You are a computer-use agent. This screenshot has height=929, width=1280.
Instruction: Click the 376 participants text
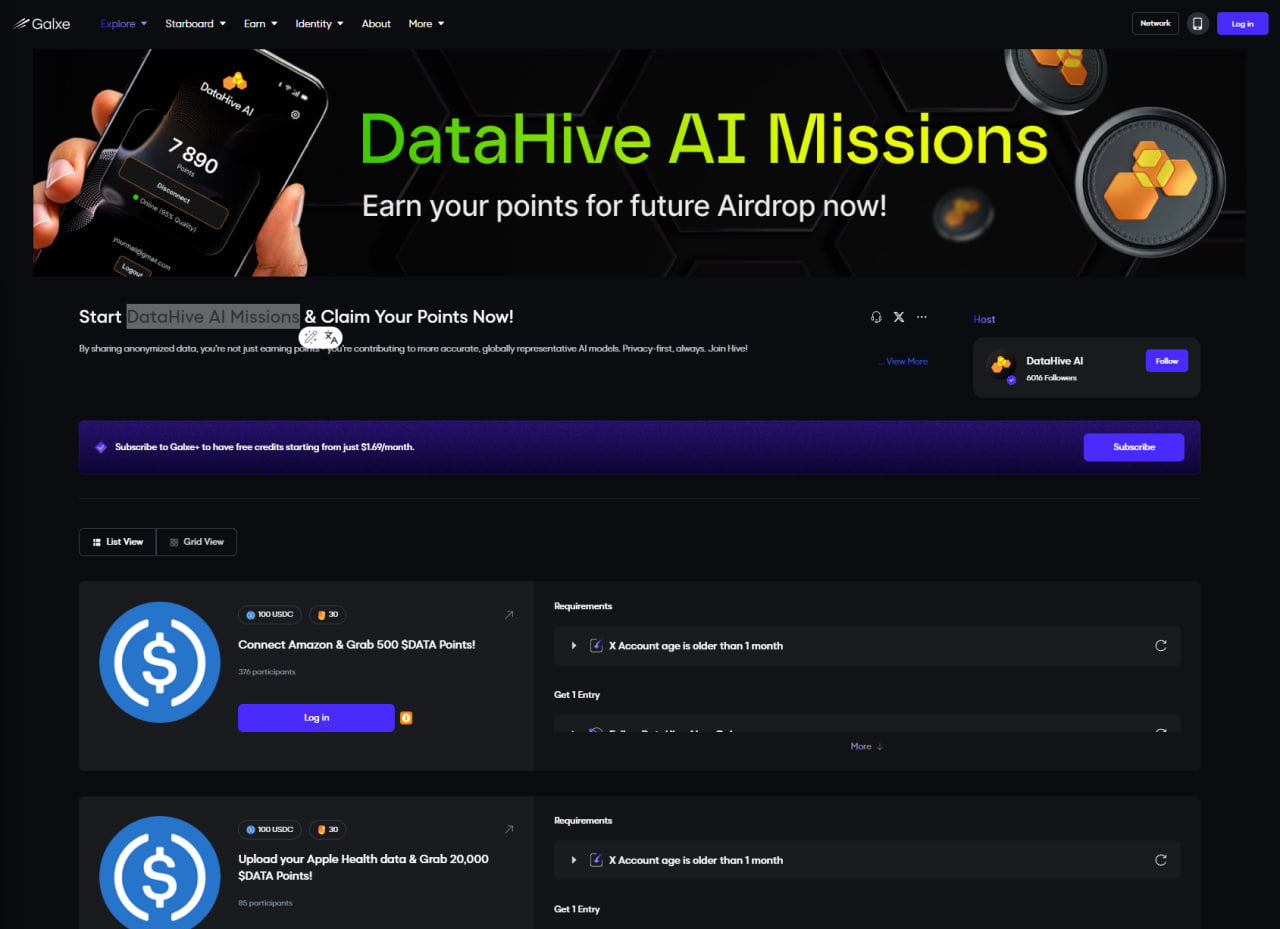pos(267,672)
